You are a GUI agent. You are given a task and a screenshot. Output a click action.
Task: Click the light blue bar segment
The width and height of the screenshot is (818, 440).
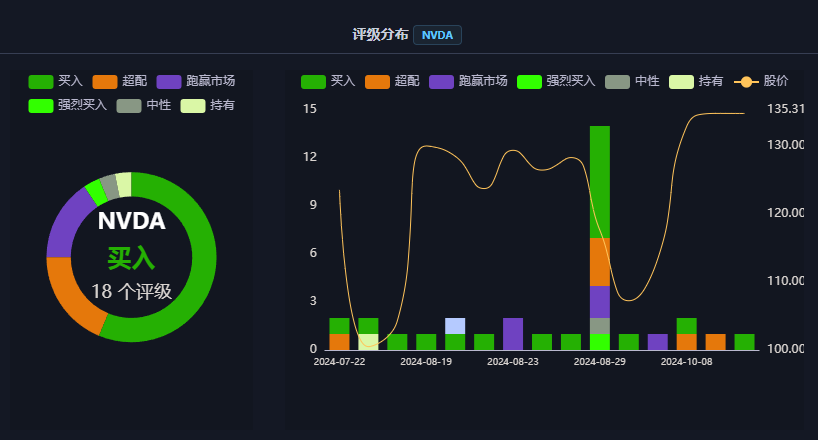(455, 326)
